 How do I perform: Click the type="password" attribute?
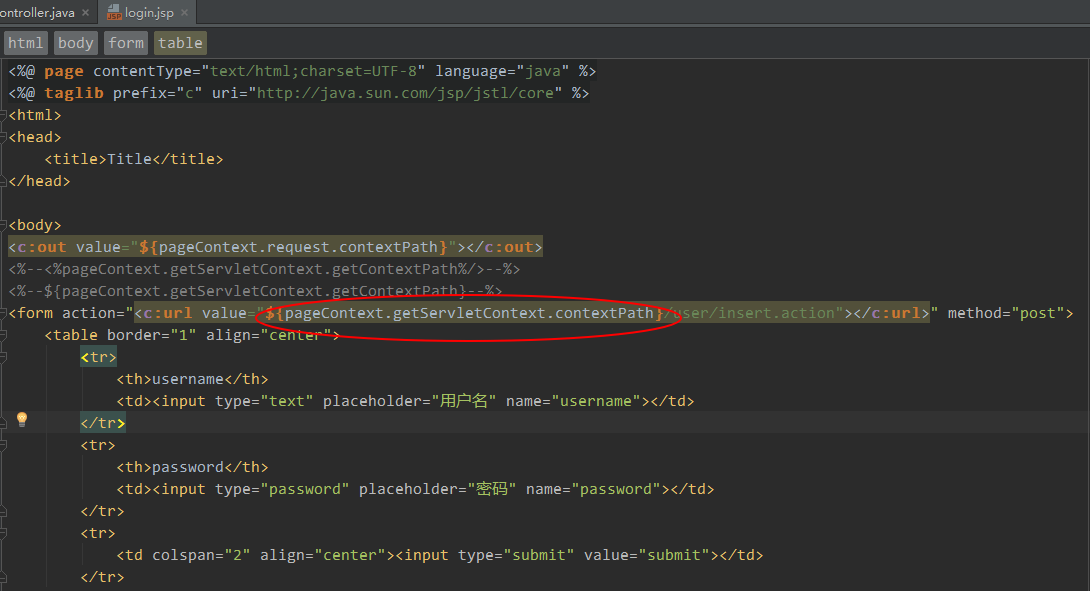coord(282,489)
